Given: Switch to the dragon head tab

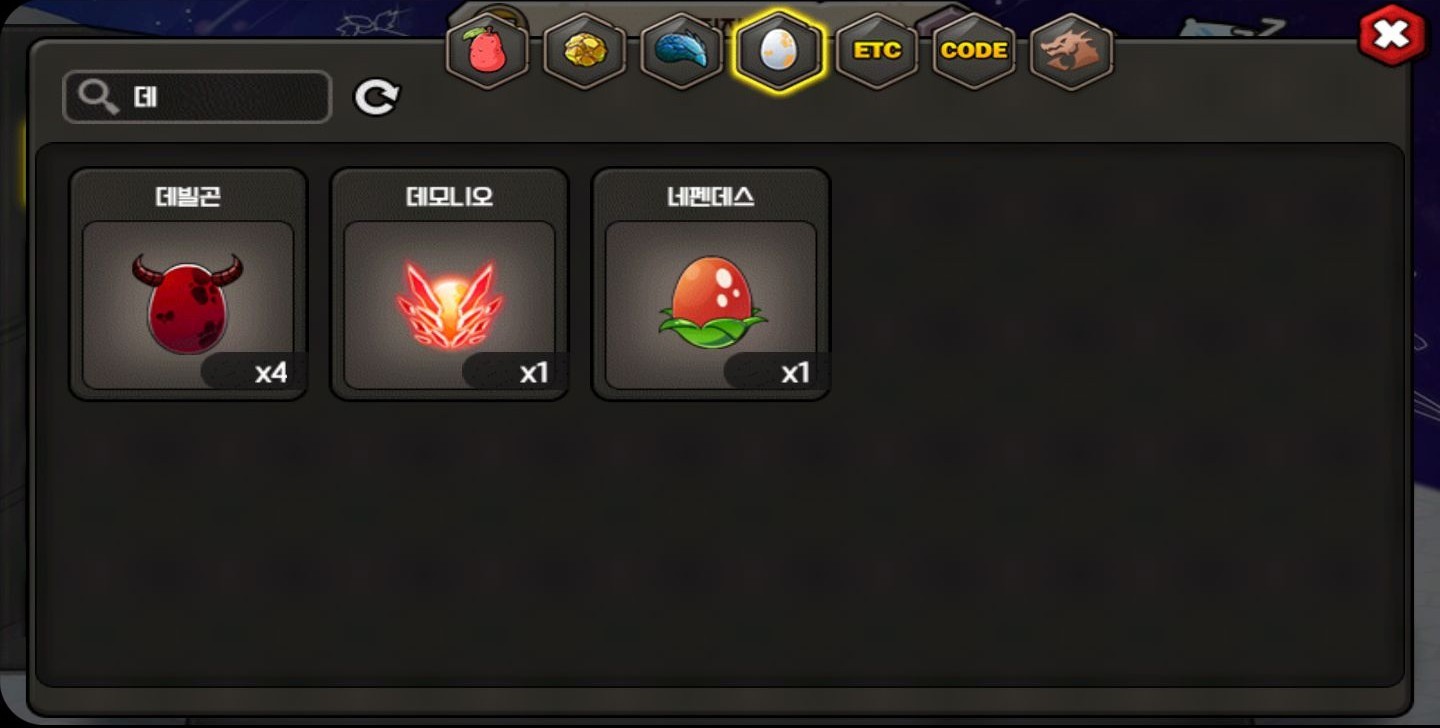Looking at the screenshot, I should pos(1071,51).
